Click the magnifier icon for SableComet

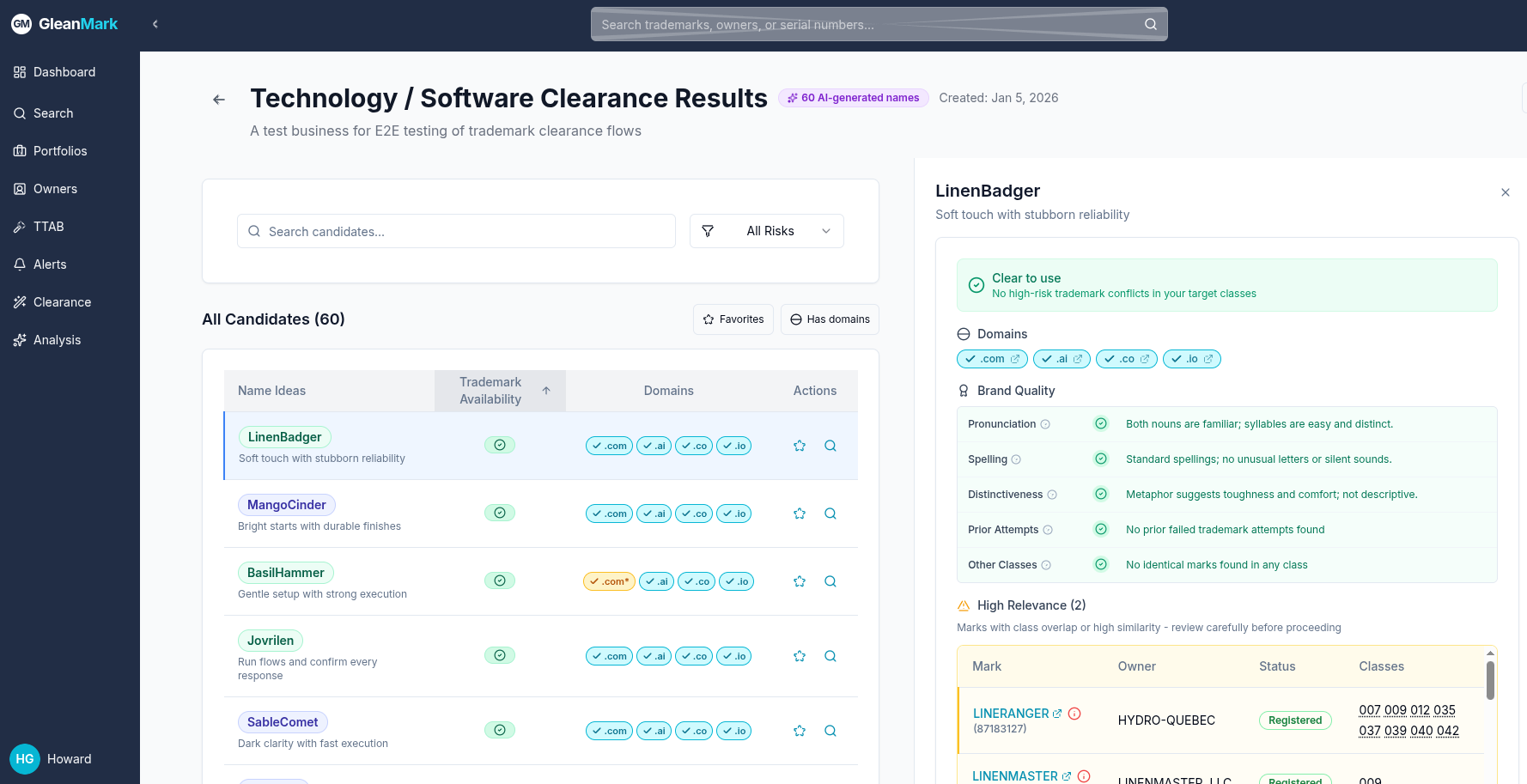click(x=830, y=731)
